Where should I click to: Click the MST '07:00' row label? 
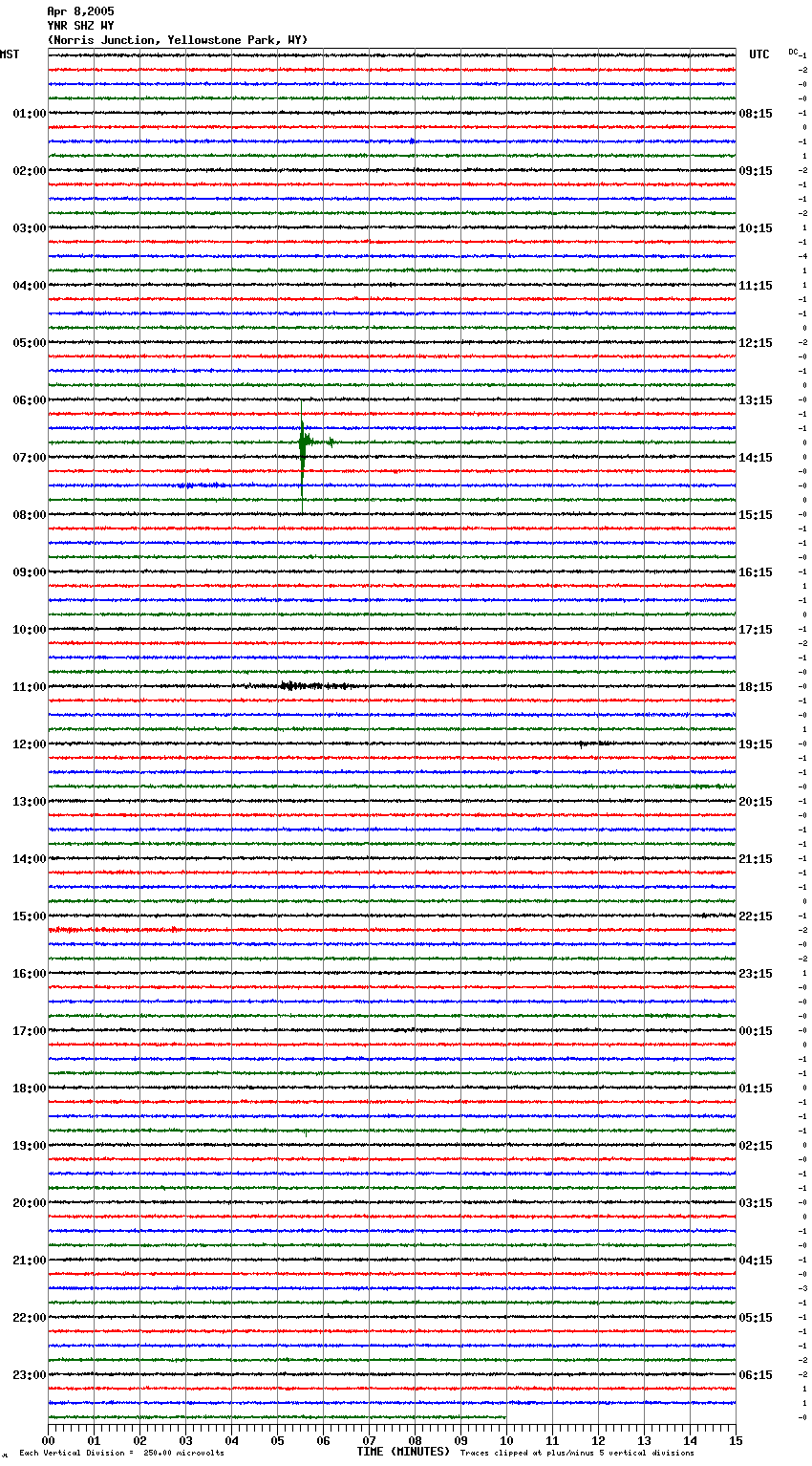pyautogui.click(x=29, y=458)
